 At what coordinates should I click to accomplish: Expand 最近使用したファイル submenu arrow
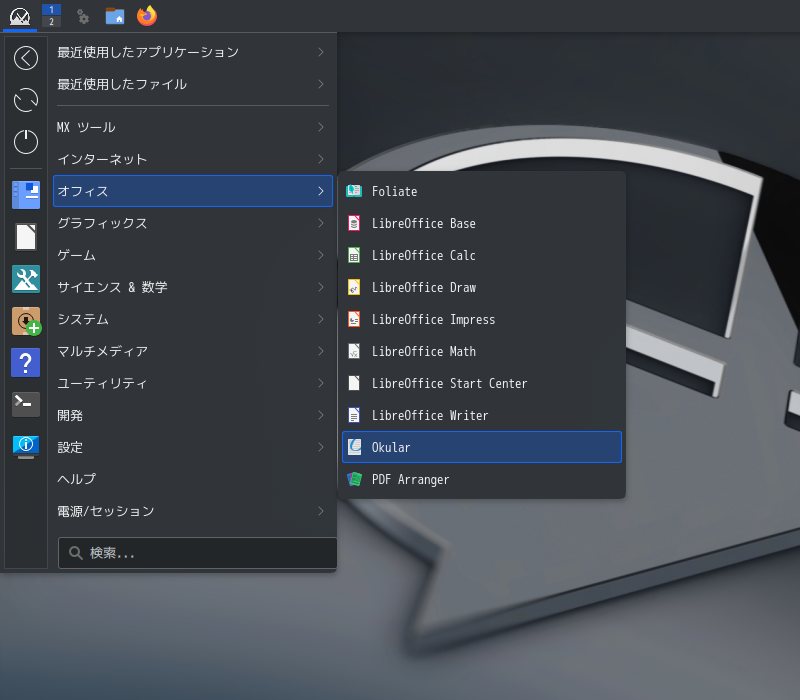pos(320,84)
